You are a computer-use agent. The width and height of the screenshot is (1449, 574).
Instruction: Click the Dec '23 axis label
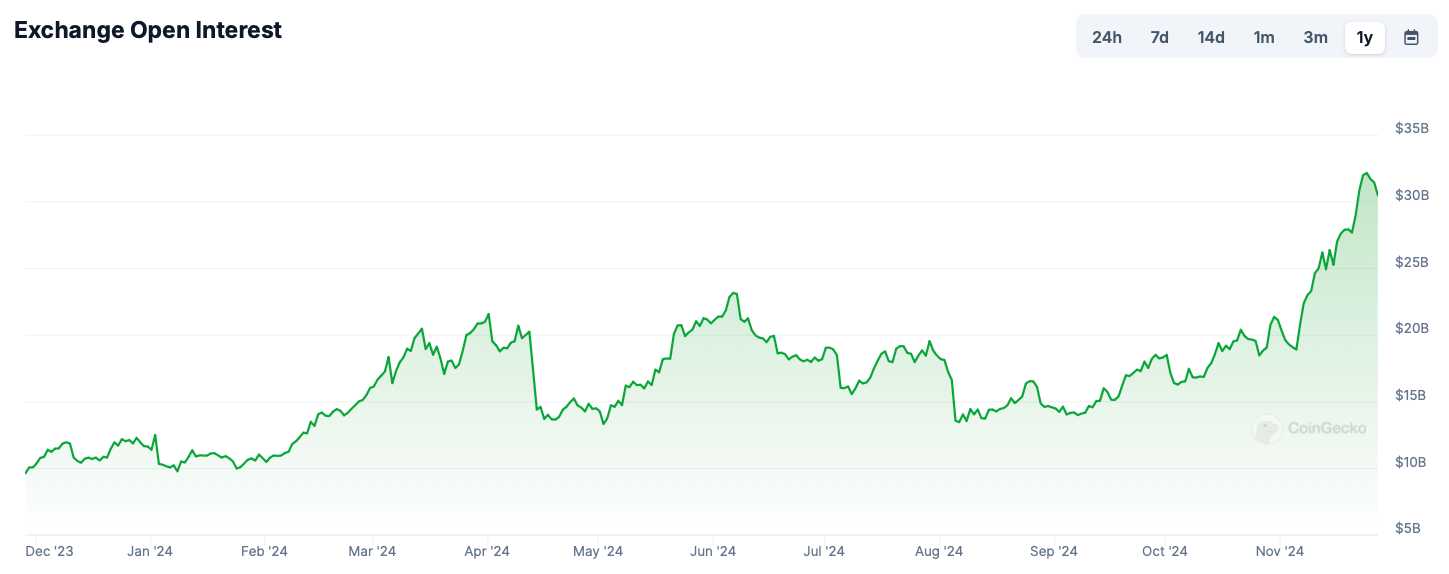[50, 551]
